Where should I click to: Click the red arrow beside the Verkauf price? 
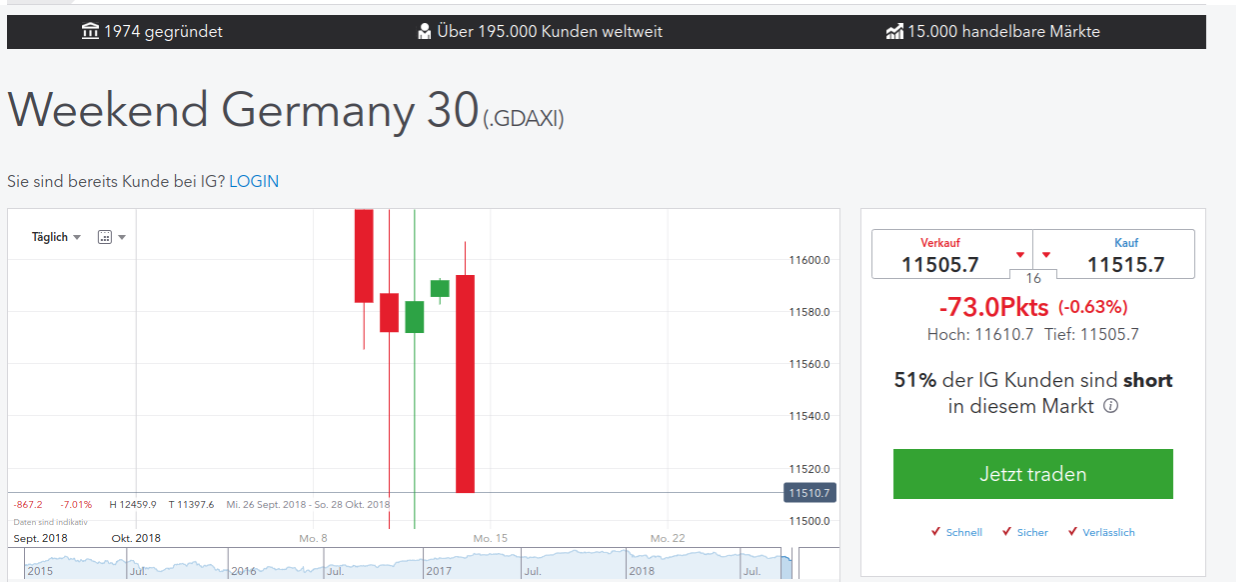pos(1022,254)
